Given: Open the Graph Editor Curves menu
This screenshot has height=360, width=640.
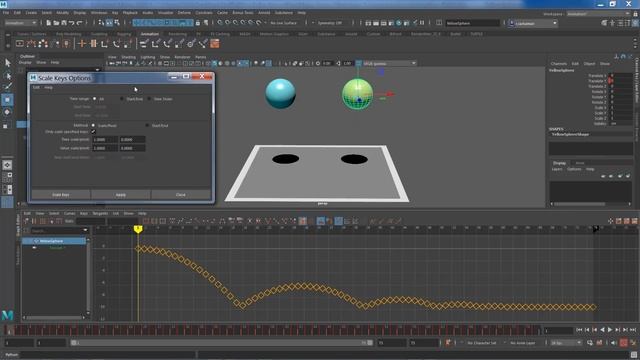Looking at the screenshot, I should [x=69, y=213].
